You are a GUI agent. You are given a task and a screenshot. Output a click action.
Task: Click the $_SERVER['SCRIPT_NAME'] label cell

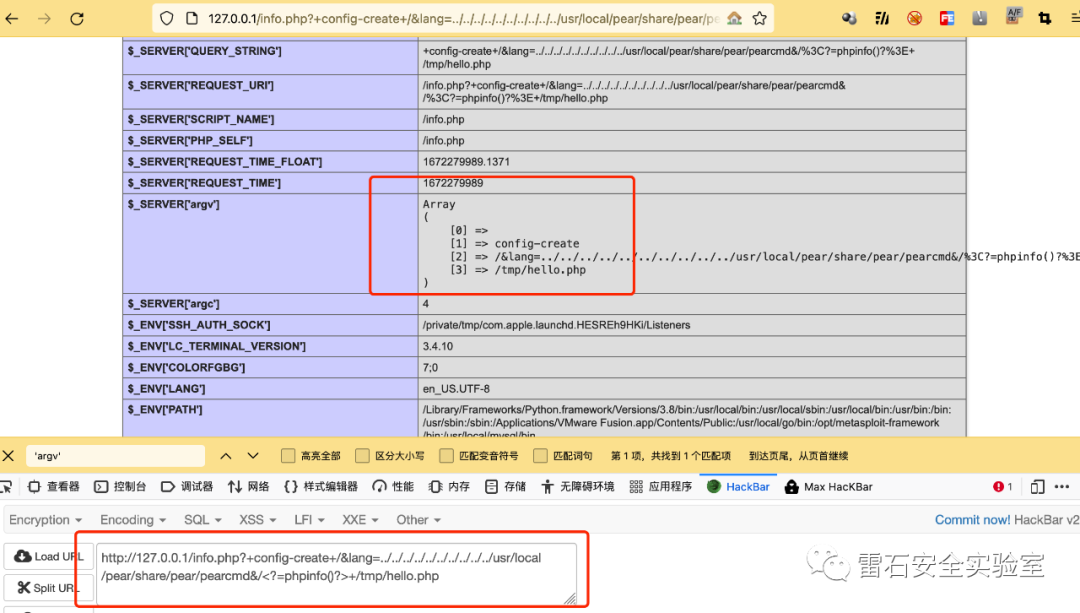coord(270,120)
